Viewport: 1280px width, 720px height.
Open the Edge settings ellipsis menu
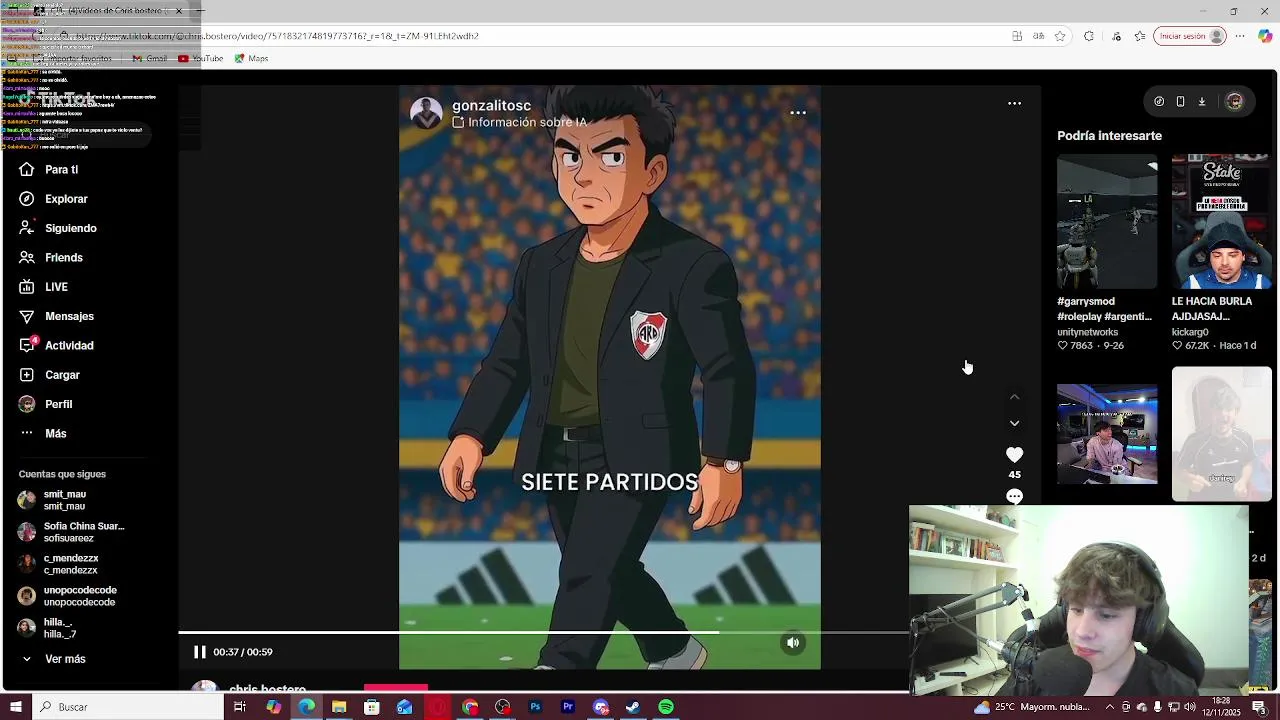pyautogui.click(x=1240, y=36)
